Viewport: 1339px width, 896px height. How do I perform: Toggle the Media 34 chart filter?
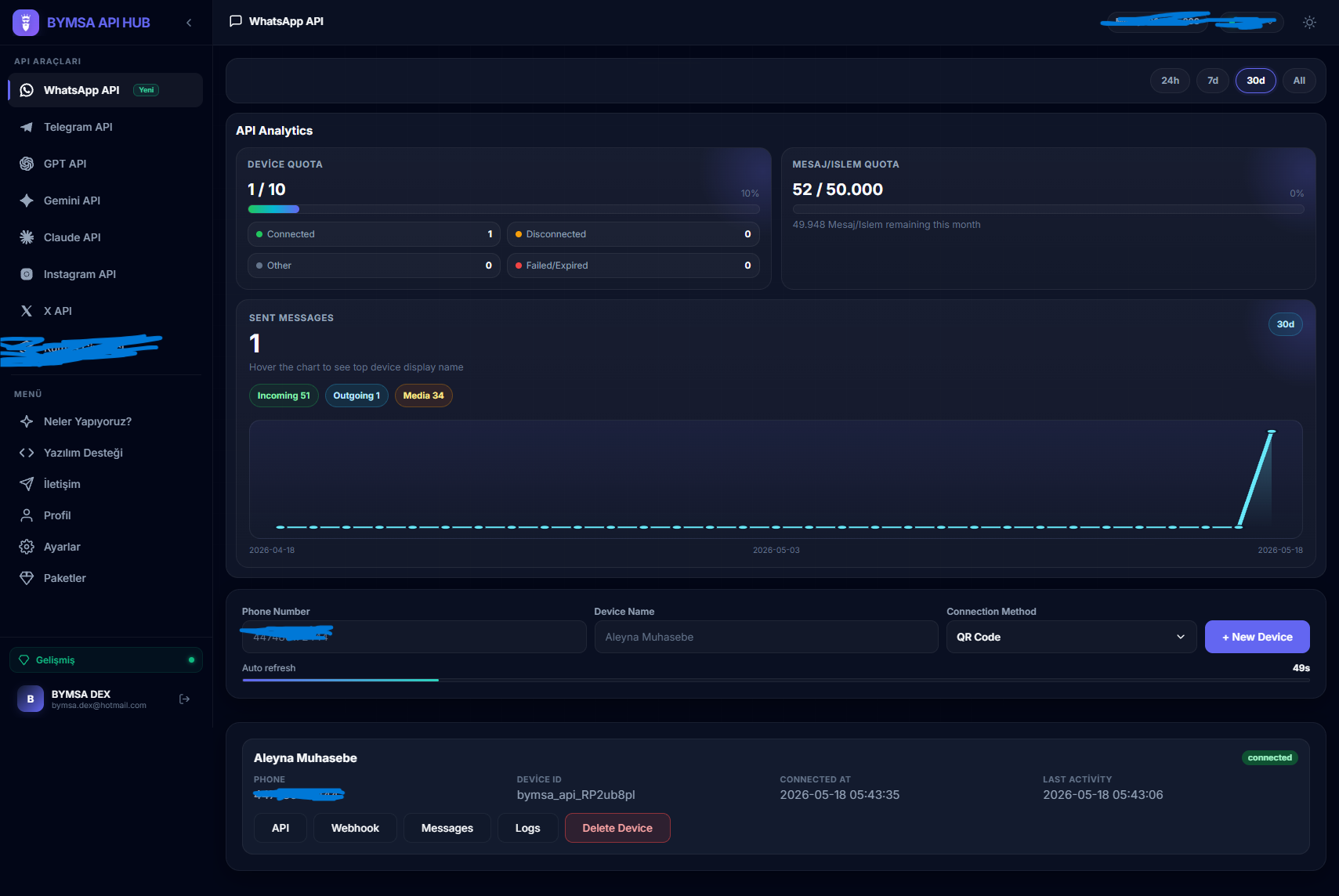pyautogui.click(x=424, y=396)
